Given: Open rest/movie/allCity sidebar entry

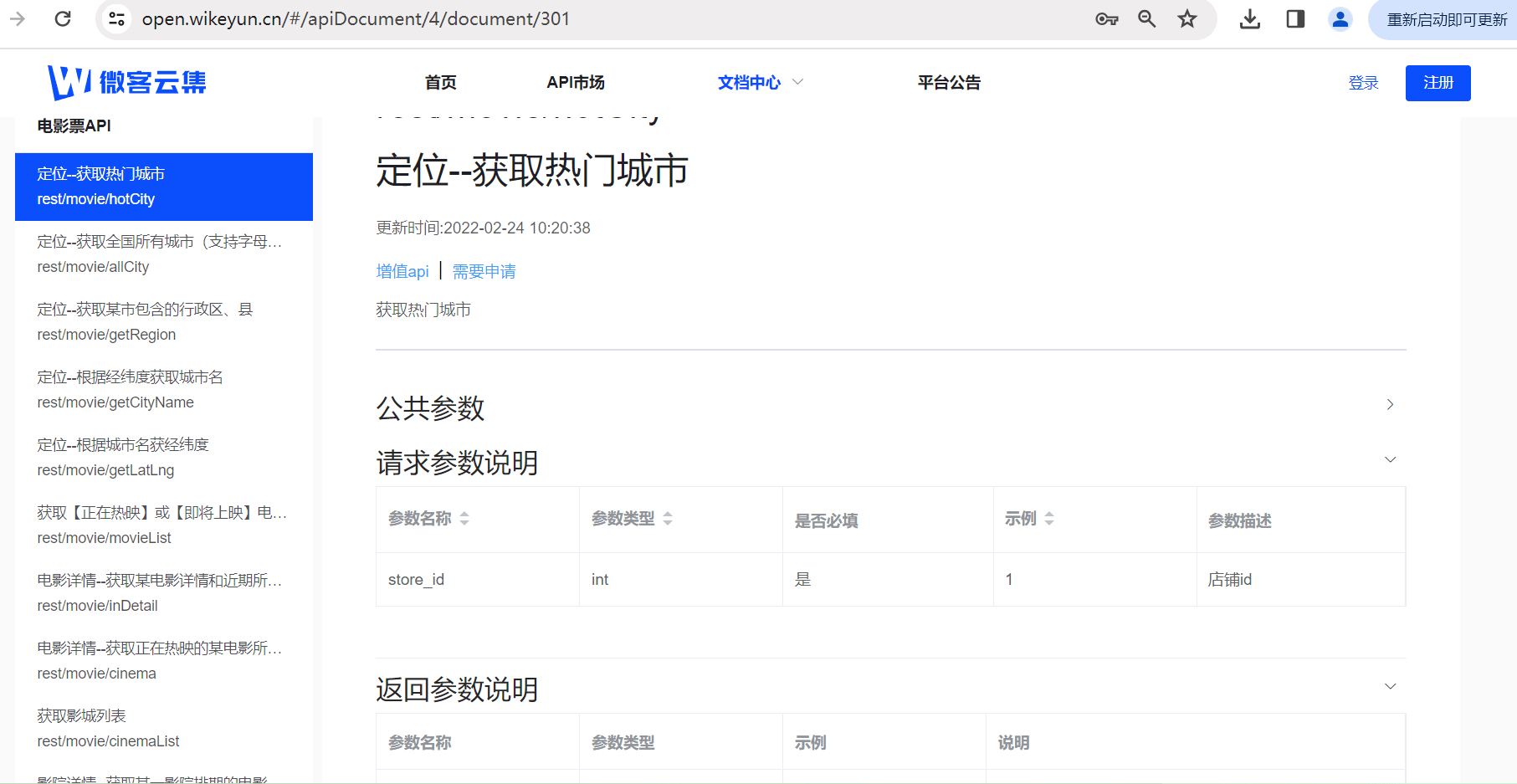Looking at the screenshot, I should (x=164, y=254).
